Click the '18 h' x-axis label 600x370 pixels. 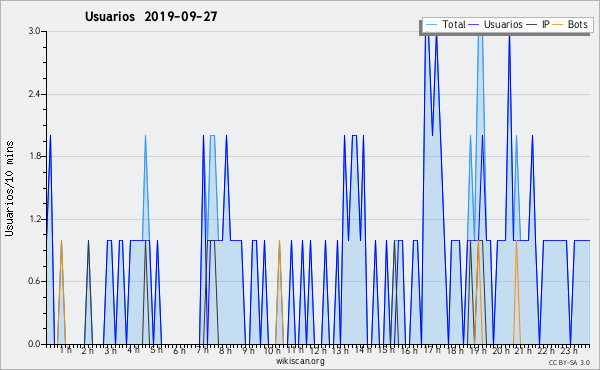[x=455, y=351]
